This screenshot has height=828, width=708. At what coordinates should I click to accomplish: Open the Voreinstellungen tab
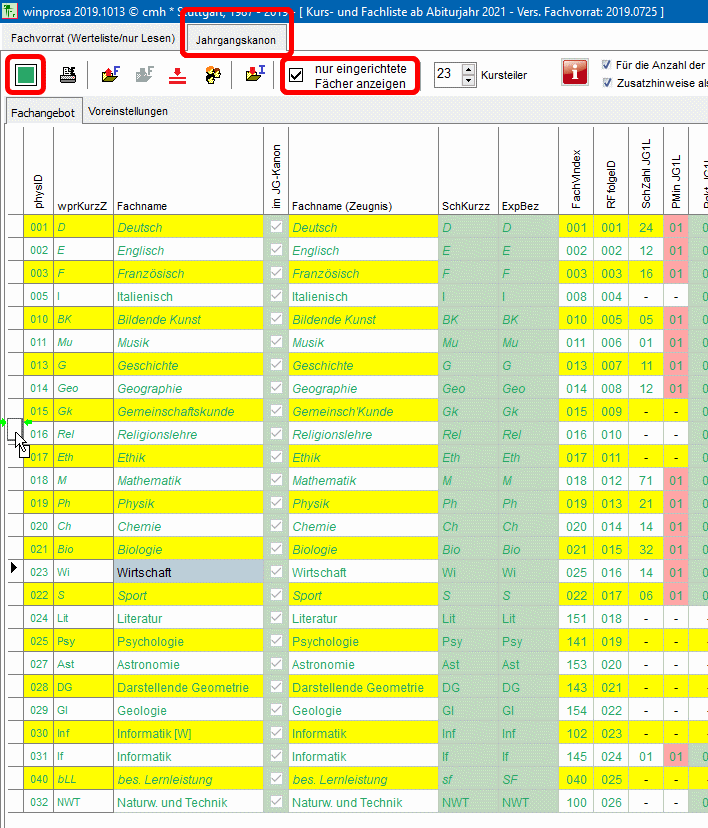[x=128, y=111]
